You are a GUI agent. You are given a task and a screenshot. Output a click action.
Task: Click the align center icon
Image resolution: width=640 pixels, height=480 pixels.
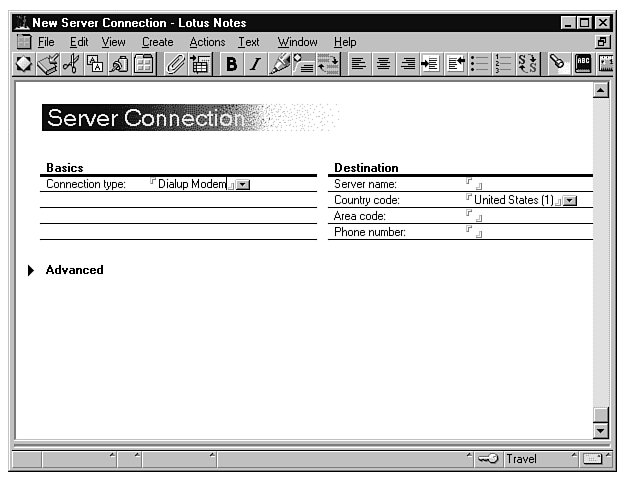point(383,65)
